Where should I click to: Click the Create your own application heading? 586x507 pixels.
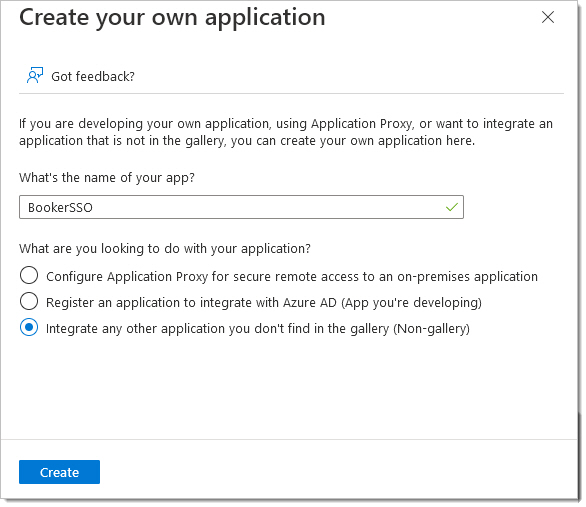tap(172, 18)
